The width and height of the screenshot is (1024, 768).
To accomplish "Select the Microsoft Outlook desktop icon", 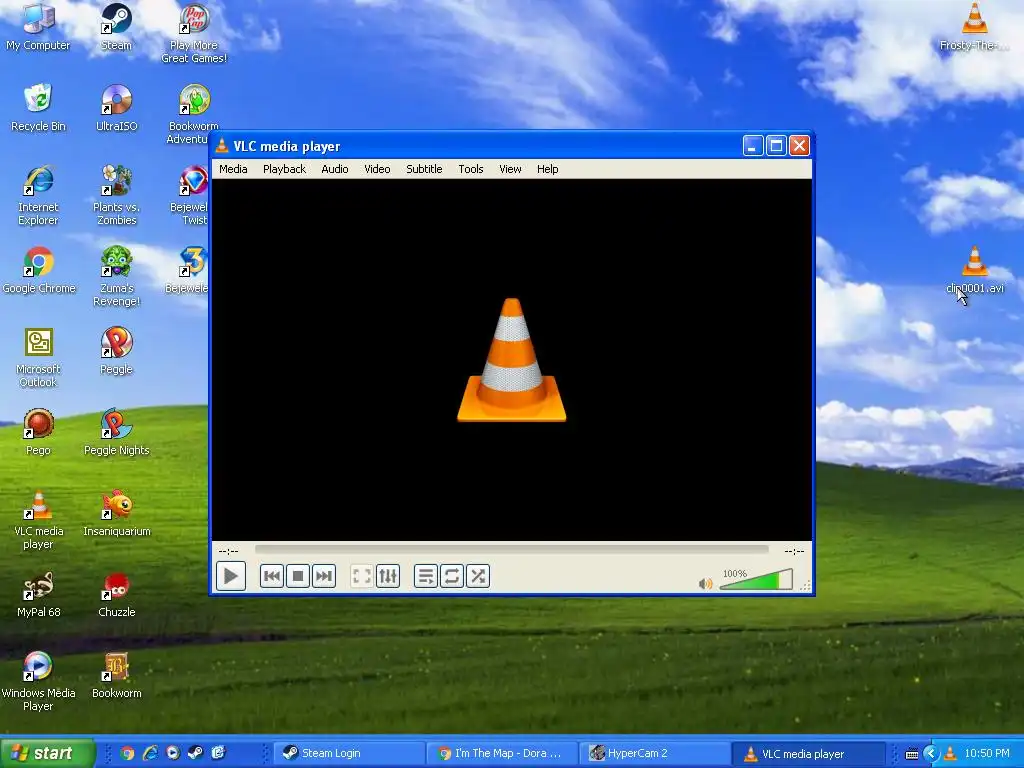I will pyautogui.click(x=38, y=357).
